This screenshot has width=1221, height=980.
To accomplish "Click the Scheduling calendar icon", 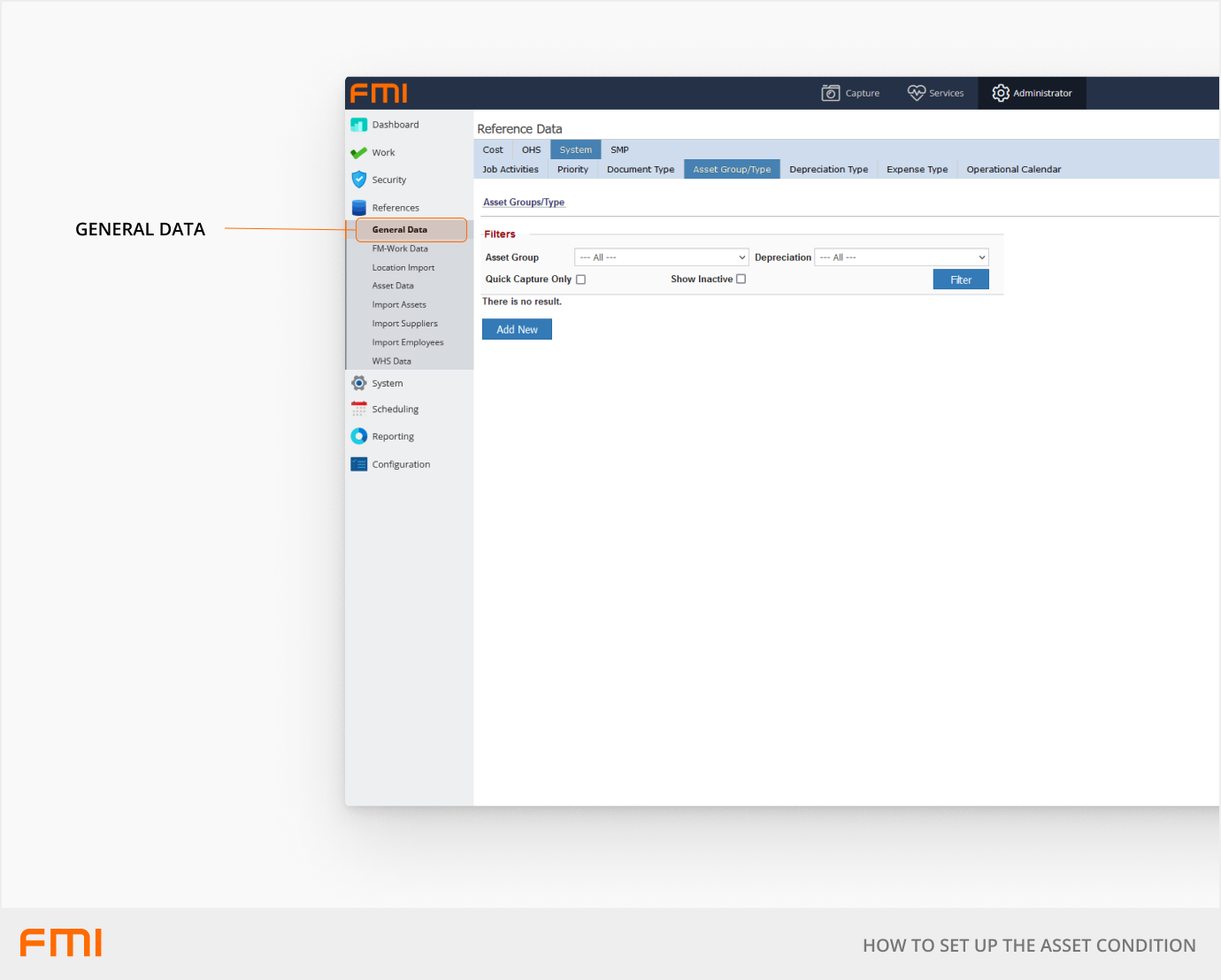I will (x=358, y=410).
